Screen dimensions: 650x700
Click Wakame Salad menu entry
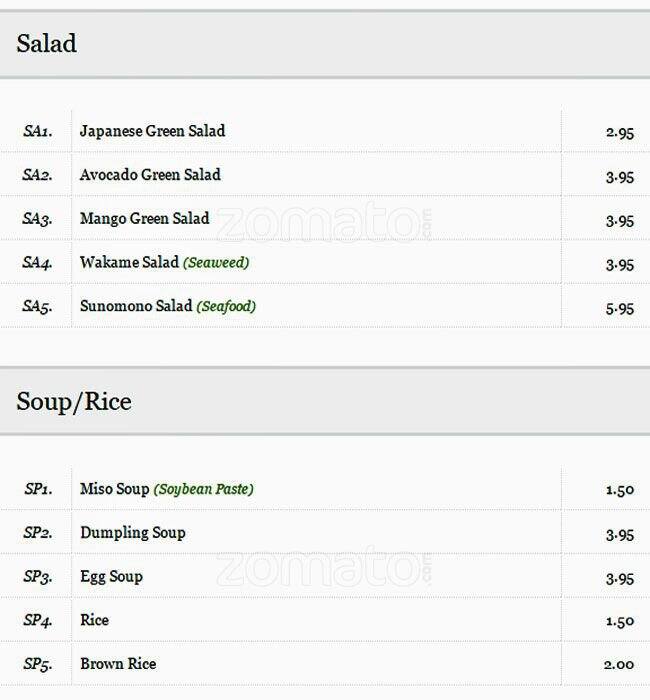(x=129, y=263)
